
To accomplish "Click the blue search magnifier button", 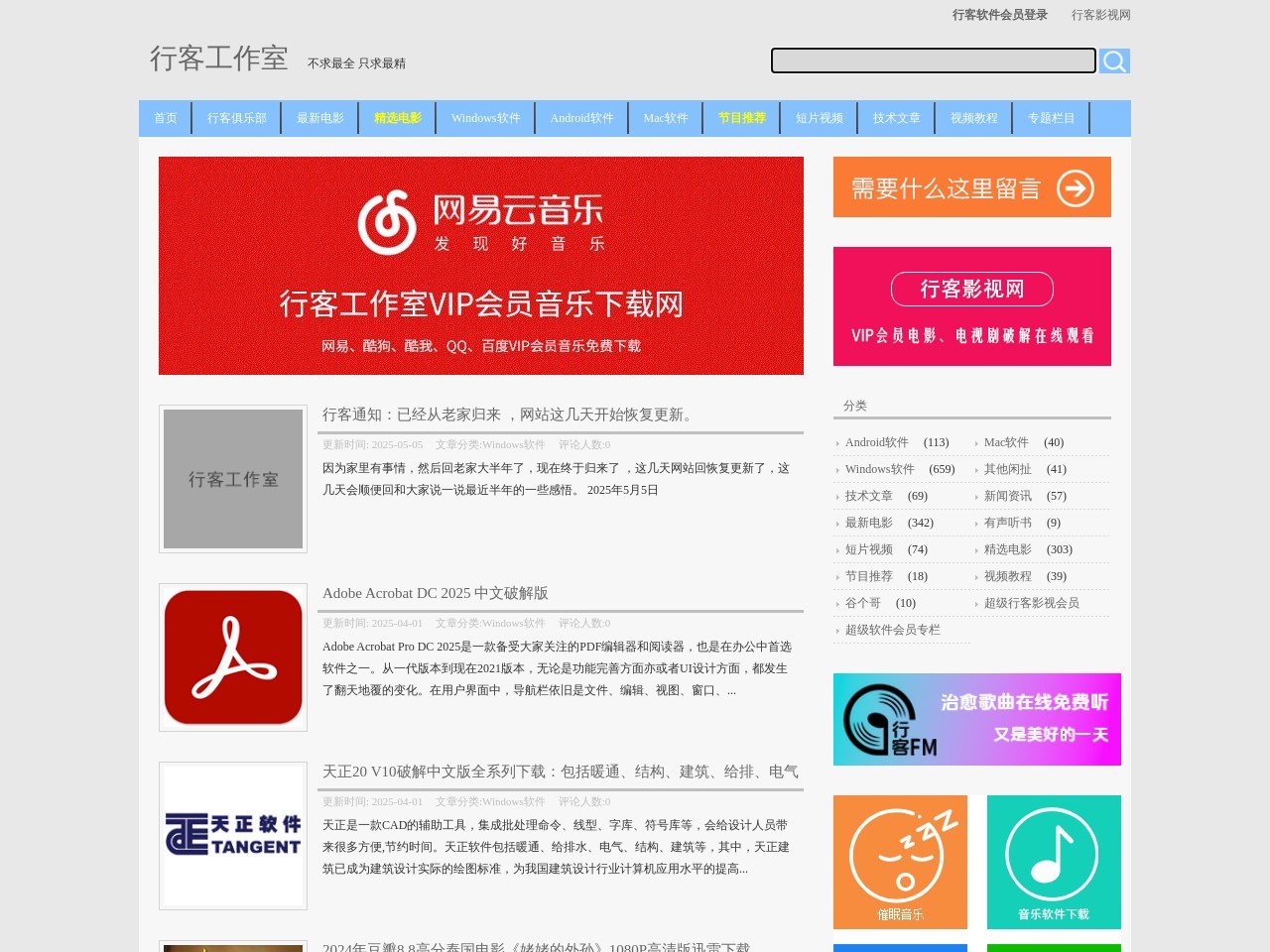I will [x=1114, y=61].
